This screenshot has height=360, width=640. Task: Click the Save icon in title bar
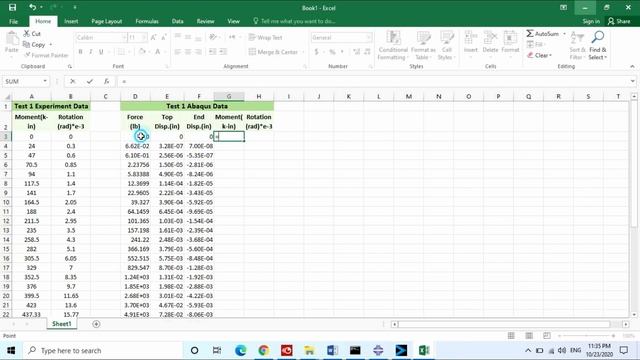click(x=12, y=7)
